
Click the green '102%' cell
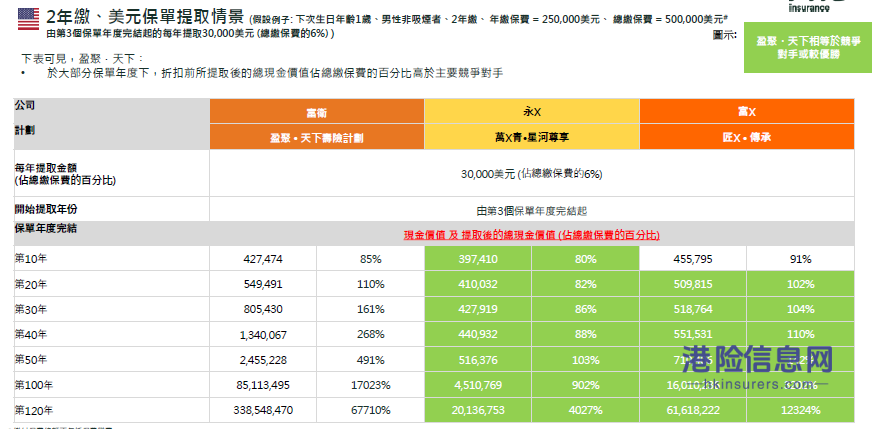(x=800, y=284)
